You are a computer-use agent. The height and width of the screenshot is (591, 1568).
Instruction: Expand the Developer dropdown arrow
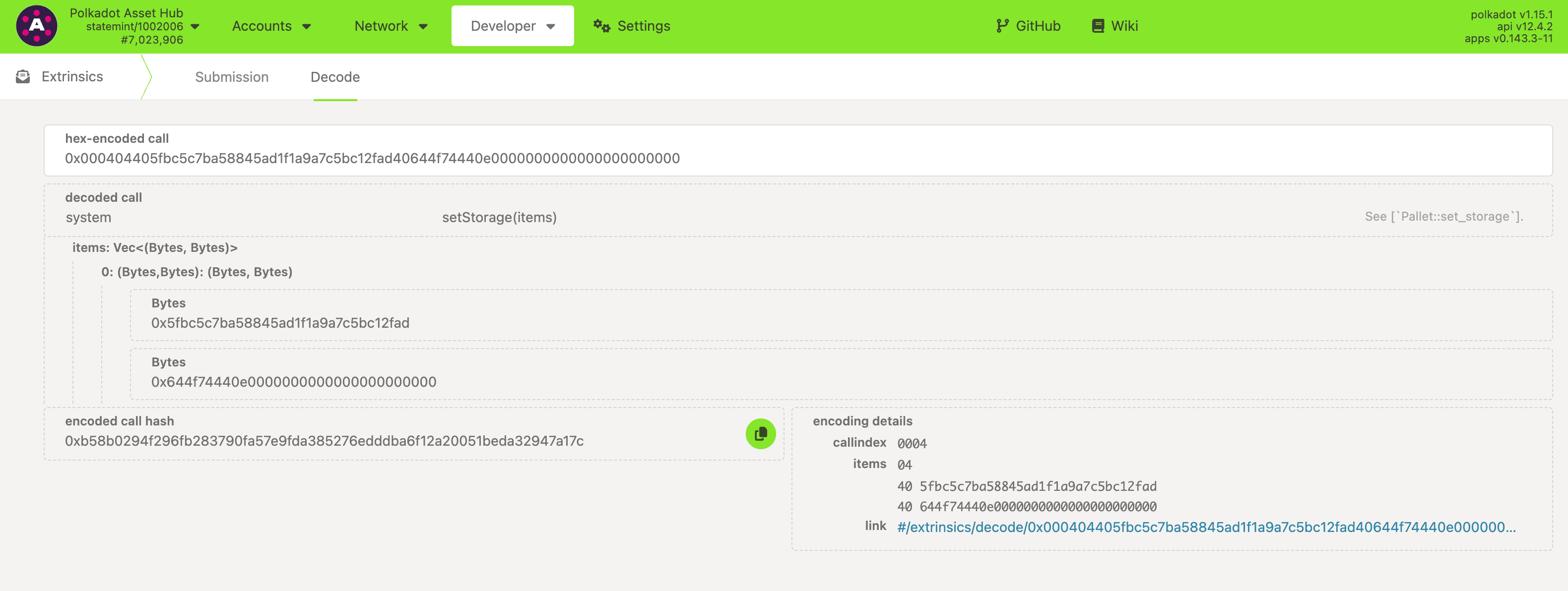[551, 27]
